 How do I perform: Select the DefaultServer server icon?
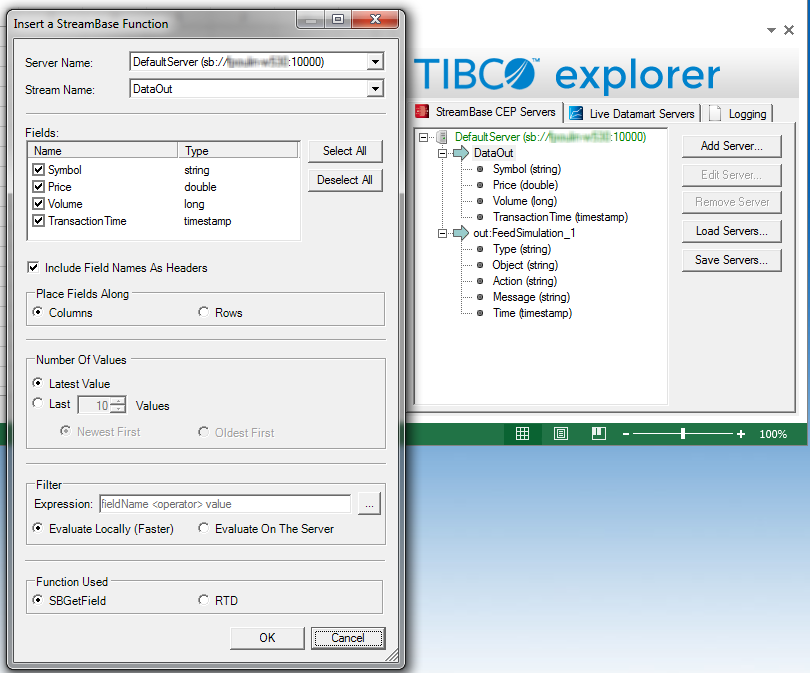click(442, 137)
